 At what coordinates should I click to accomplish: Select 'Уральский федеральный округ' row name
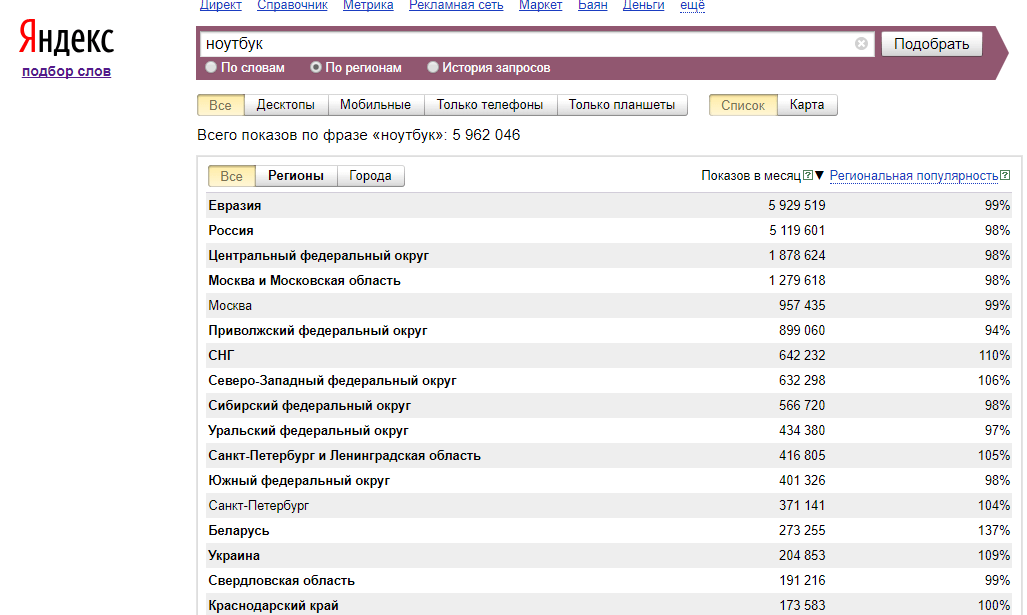coord(308,430)
